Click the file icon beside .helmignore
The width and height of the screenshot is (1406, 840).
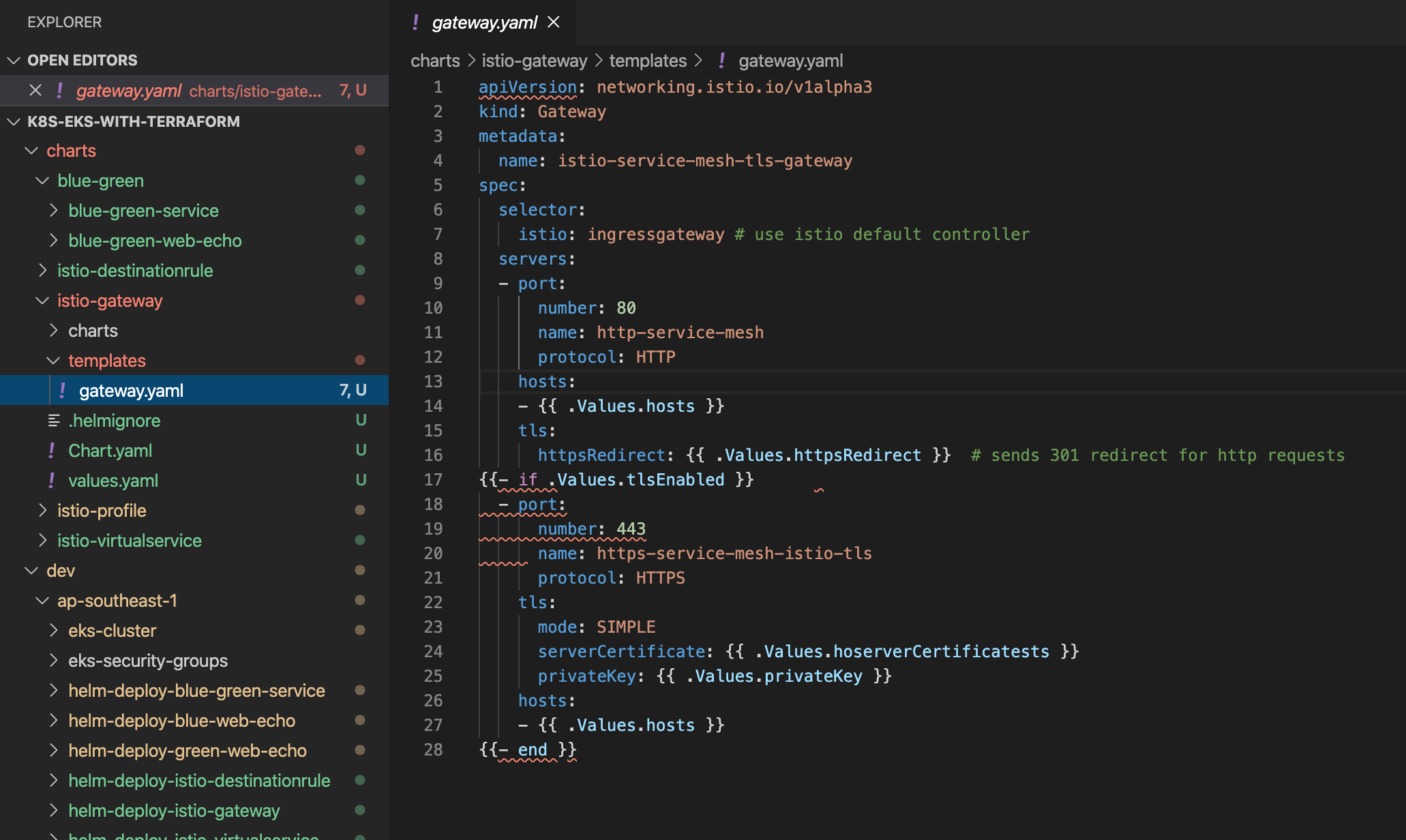click(x=54, y=421)
